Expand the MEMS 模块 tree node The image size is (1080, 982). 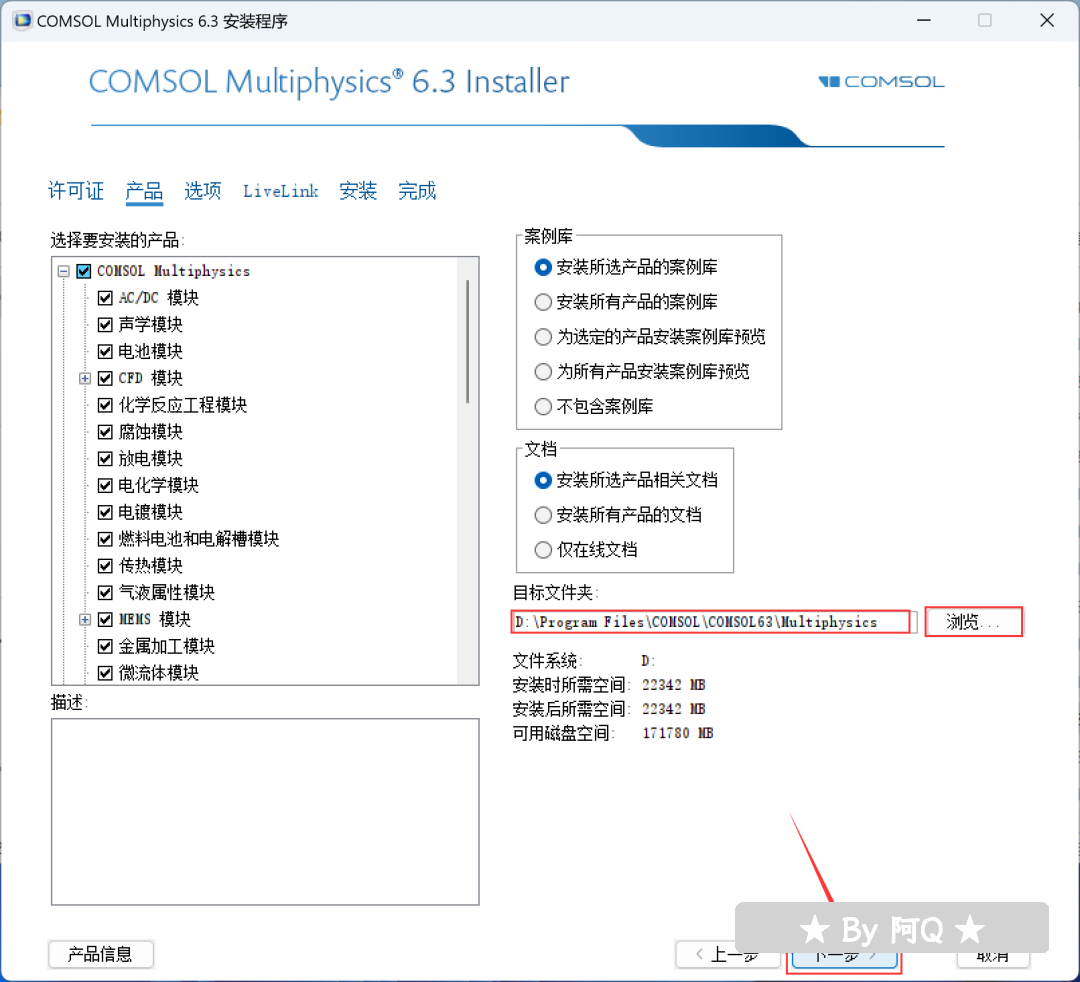[x=85, y=620]
